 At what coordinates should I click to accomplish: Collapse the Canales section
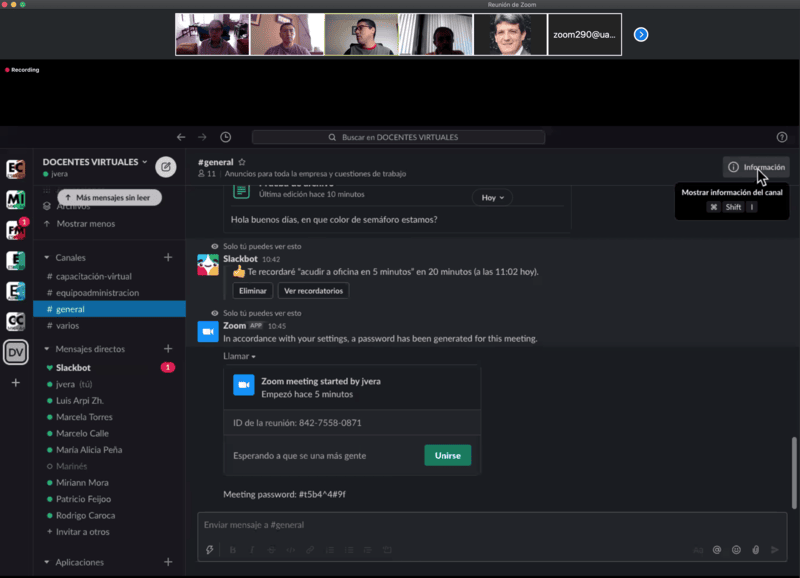[x=47, y=258]
